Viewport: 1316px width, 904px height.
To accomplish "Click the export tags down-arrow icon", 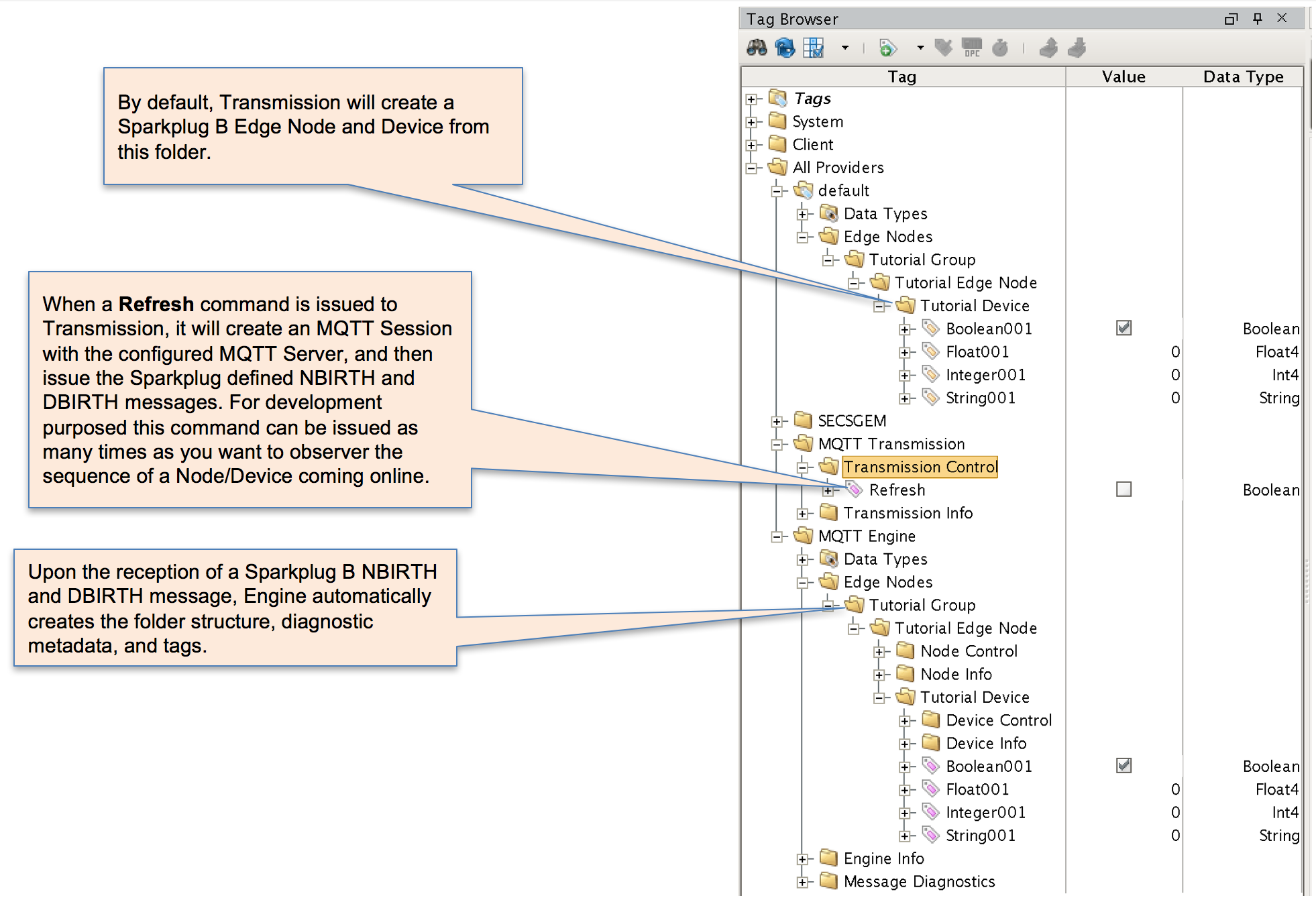I will (1077, 48).
